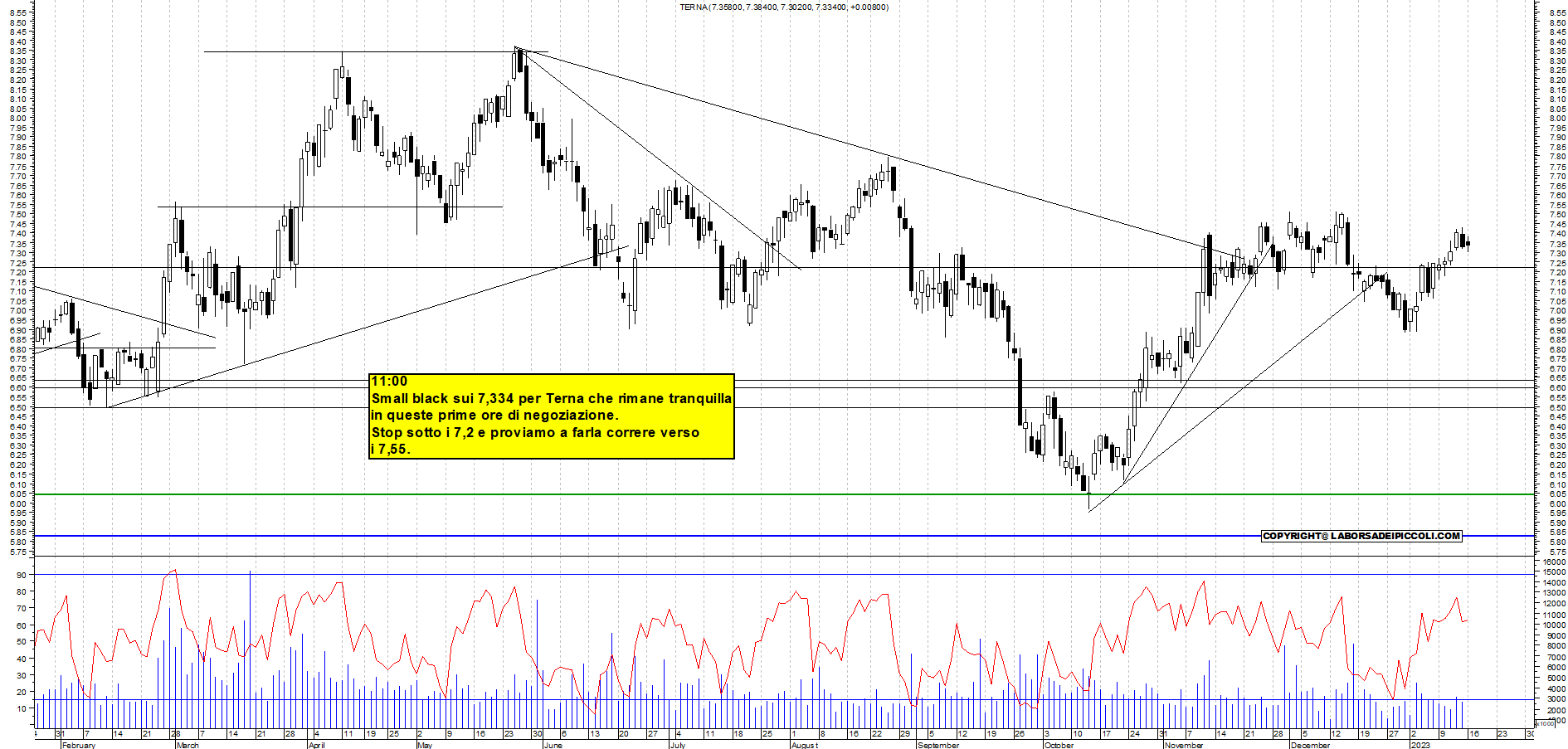This screenshot has height=749, width=1568.
Task: Click the April month label
Action: pyautogui.click(x=316, y=745)
